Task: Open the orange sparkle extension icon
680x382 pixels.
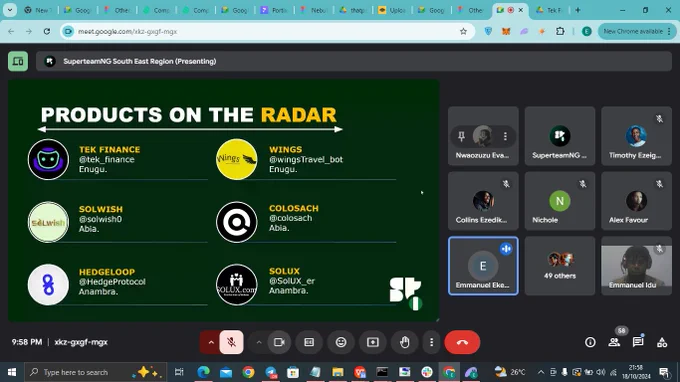Action: point(542,31)
